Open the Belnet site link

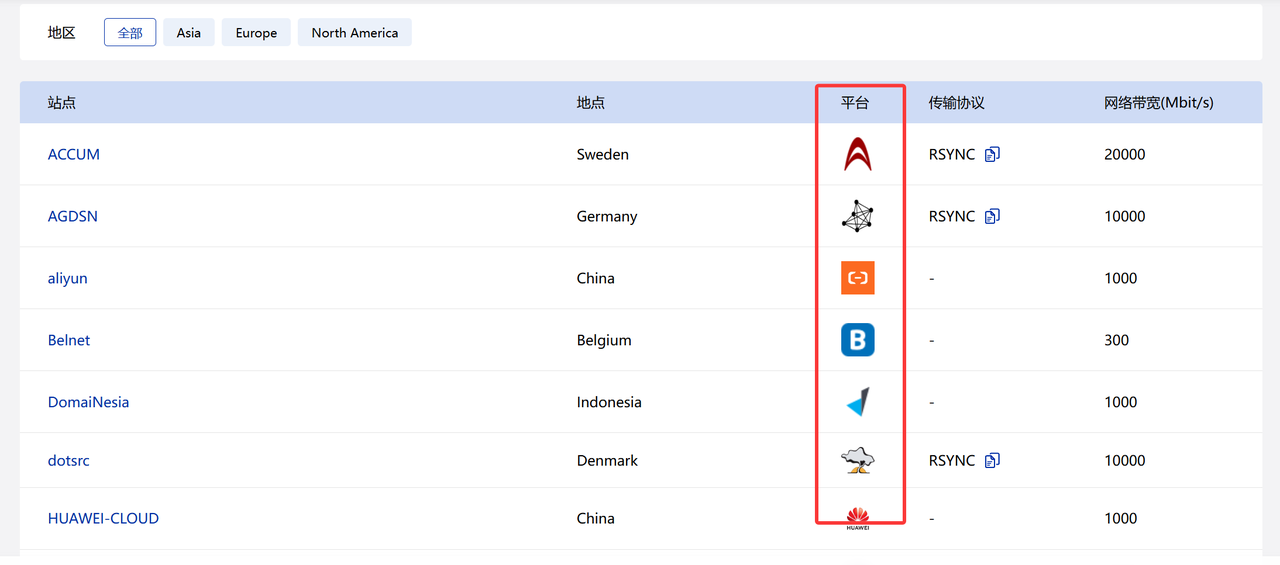coord(69,340)
